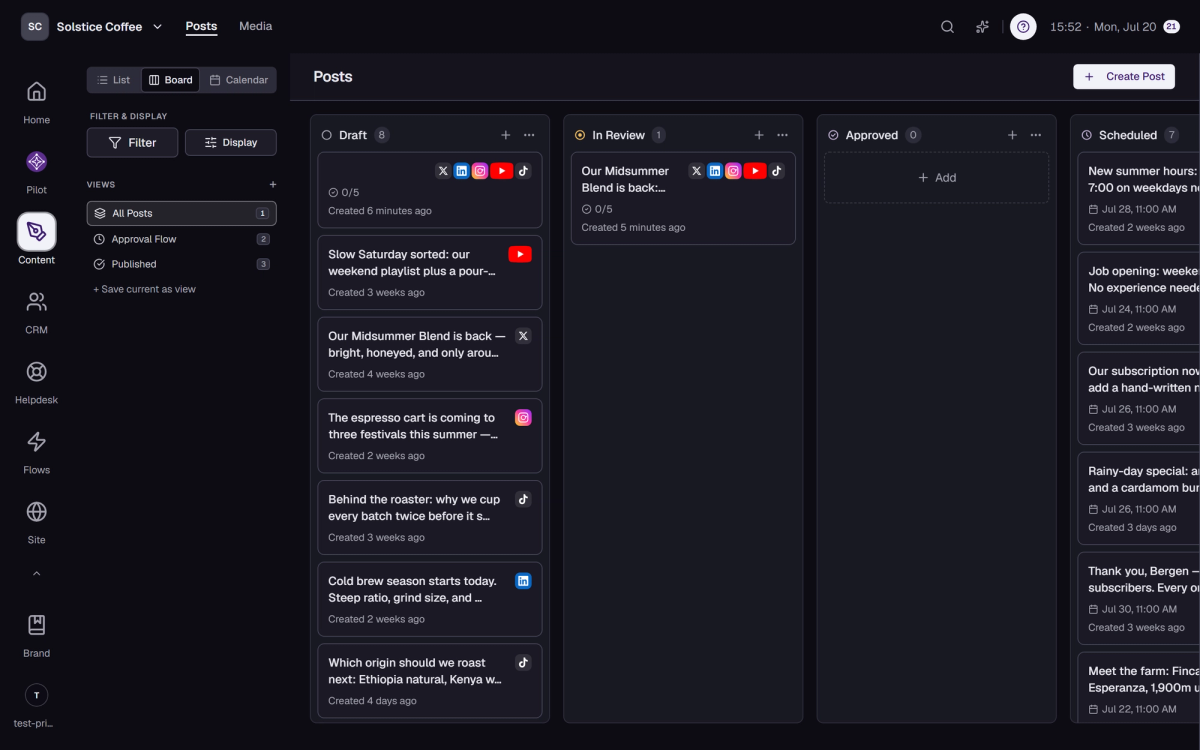
Task: Open the Meet the farm scheduled card
Action: click(1139, 688)
